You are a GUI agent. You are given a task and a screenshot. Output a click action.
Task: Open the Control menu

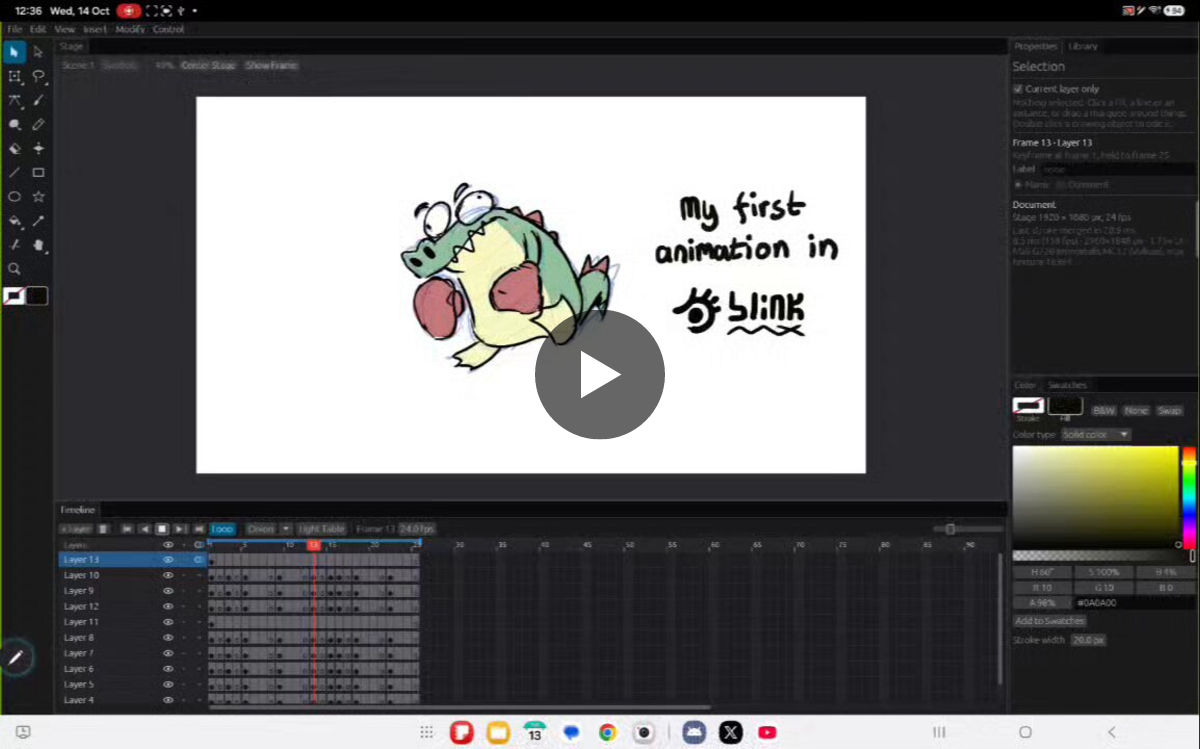[168, 29]
